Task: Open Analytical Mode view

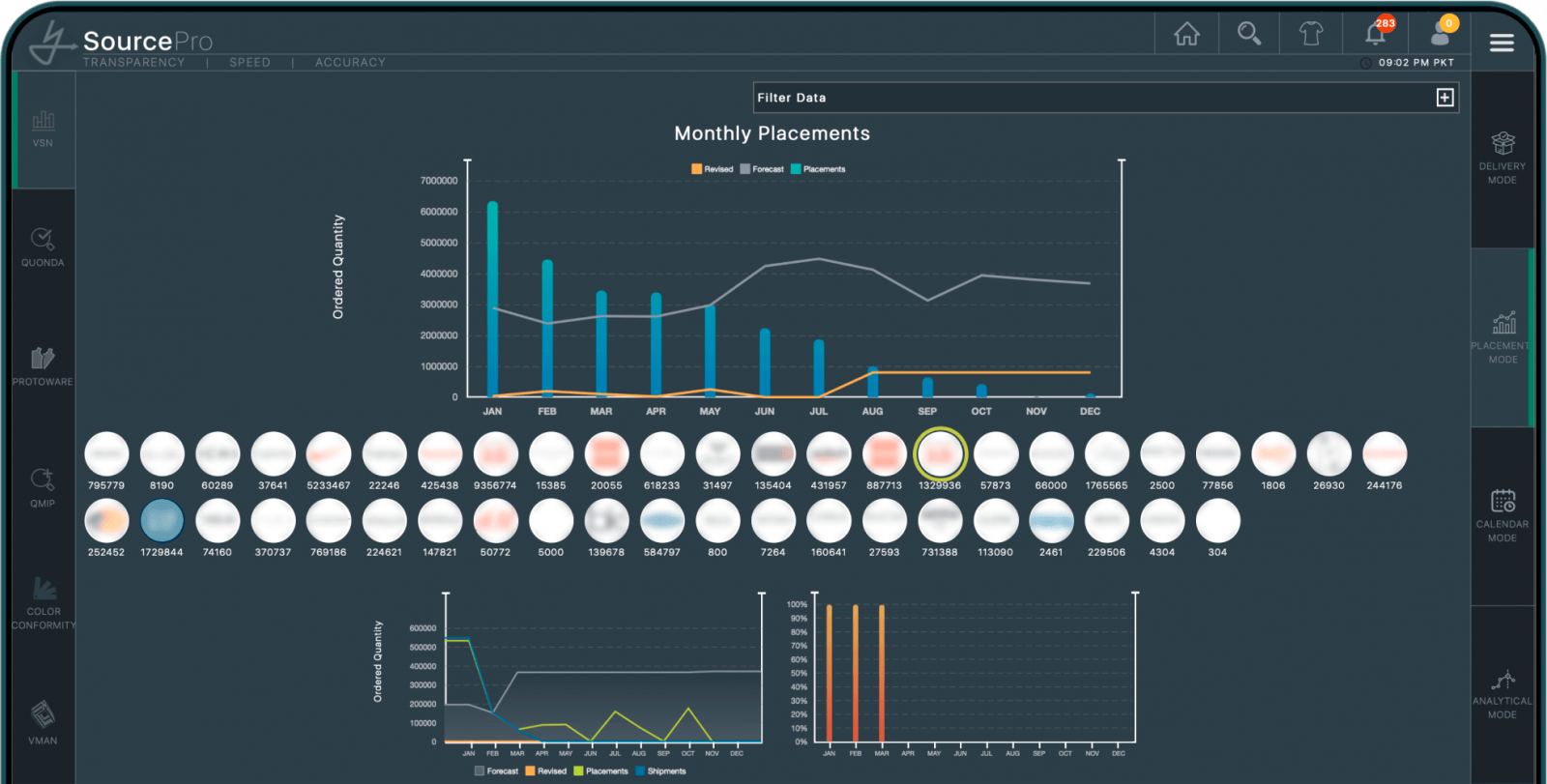Action: [x=1503, y=693]
